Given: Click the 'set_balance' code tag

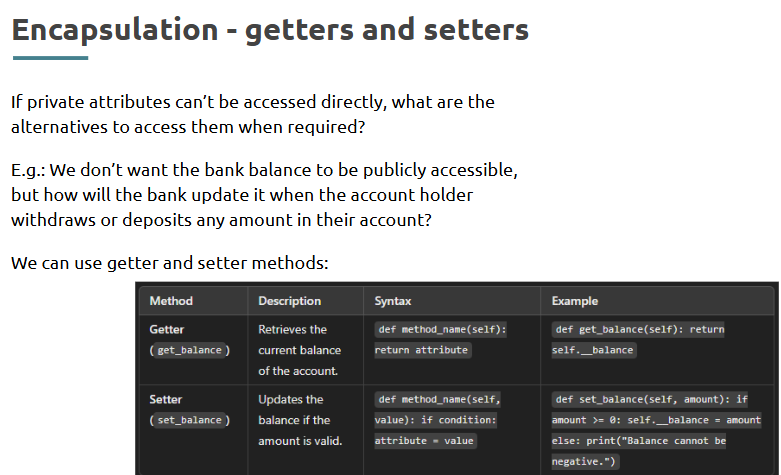Looking at the screenshot, I should coord(189,420).
